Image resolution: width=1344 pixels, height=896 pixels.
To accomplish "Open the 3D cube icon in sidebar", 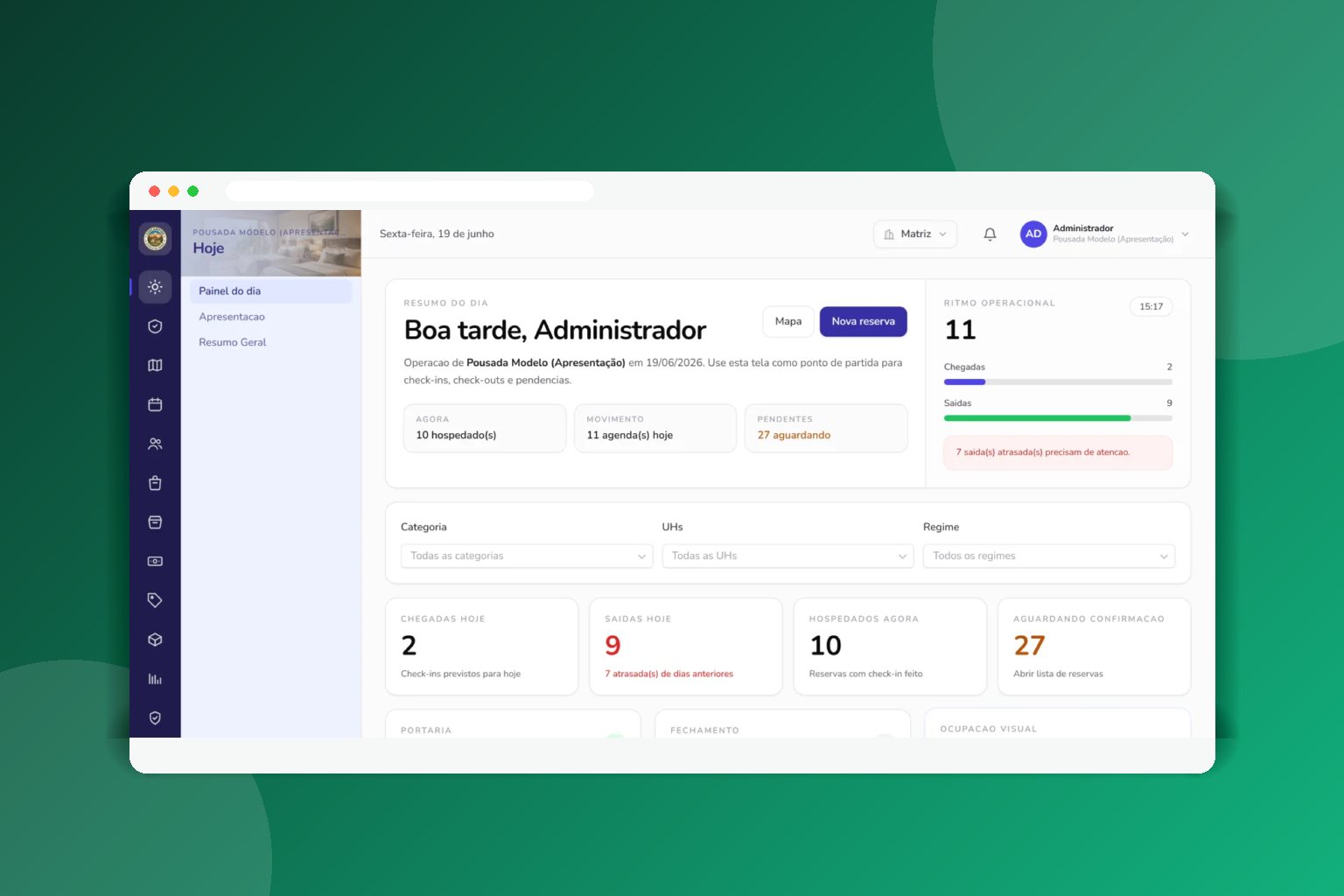I will click(155, 640).
